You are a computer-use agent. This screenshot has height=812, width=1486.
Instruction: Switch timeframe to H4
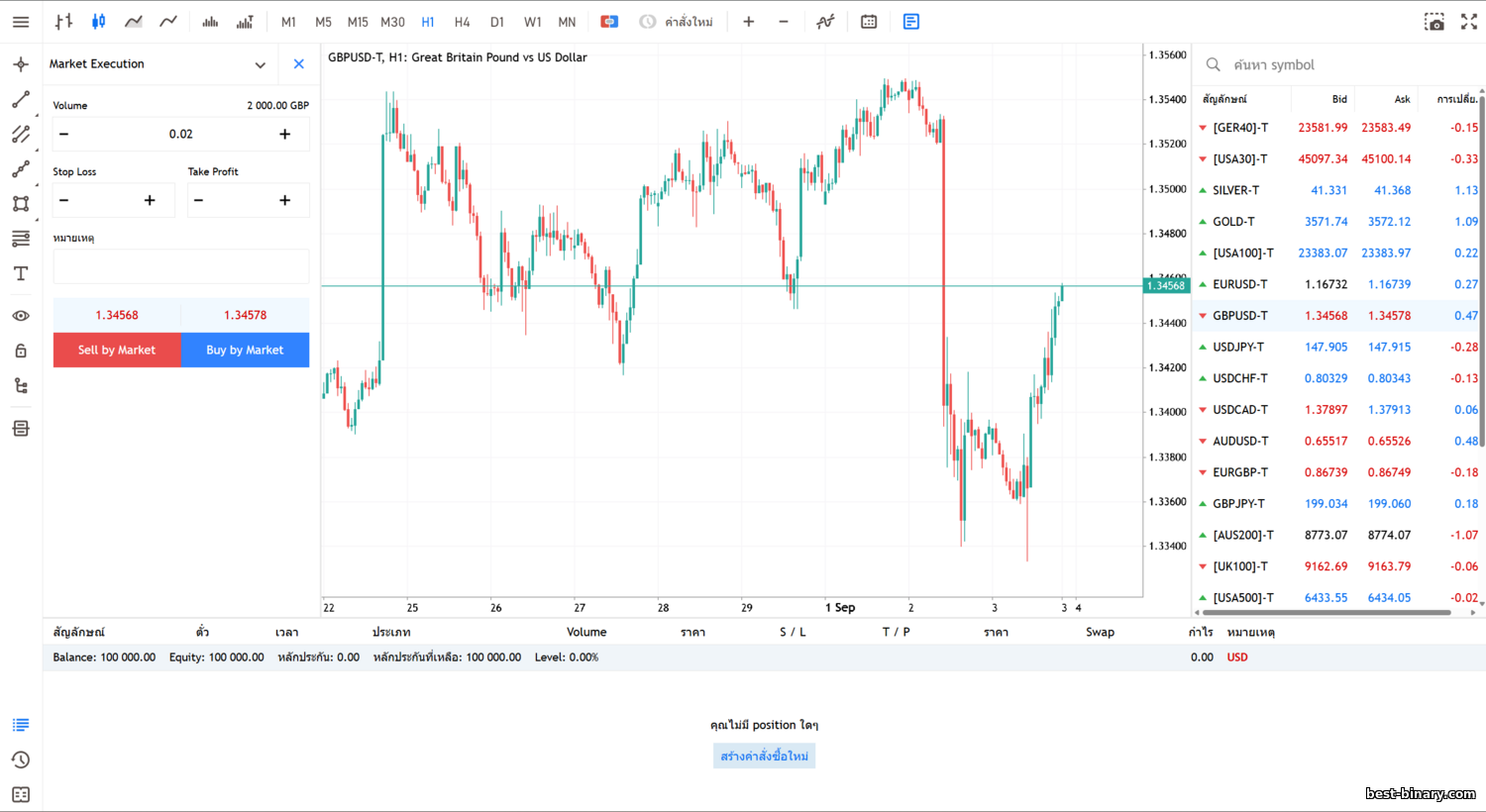pos(462,22)
